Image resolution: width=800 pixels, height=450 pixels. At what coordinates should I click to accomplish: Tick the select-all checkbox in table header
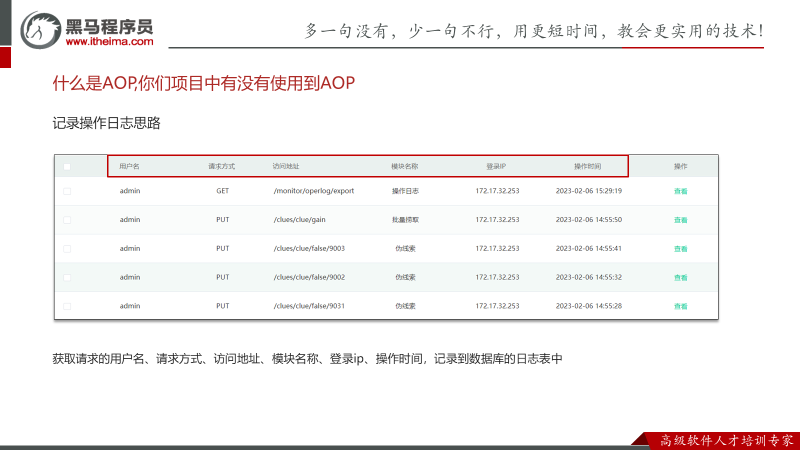67,167
